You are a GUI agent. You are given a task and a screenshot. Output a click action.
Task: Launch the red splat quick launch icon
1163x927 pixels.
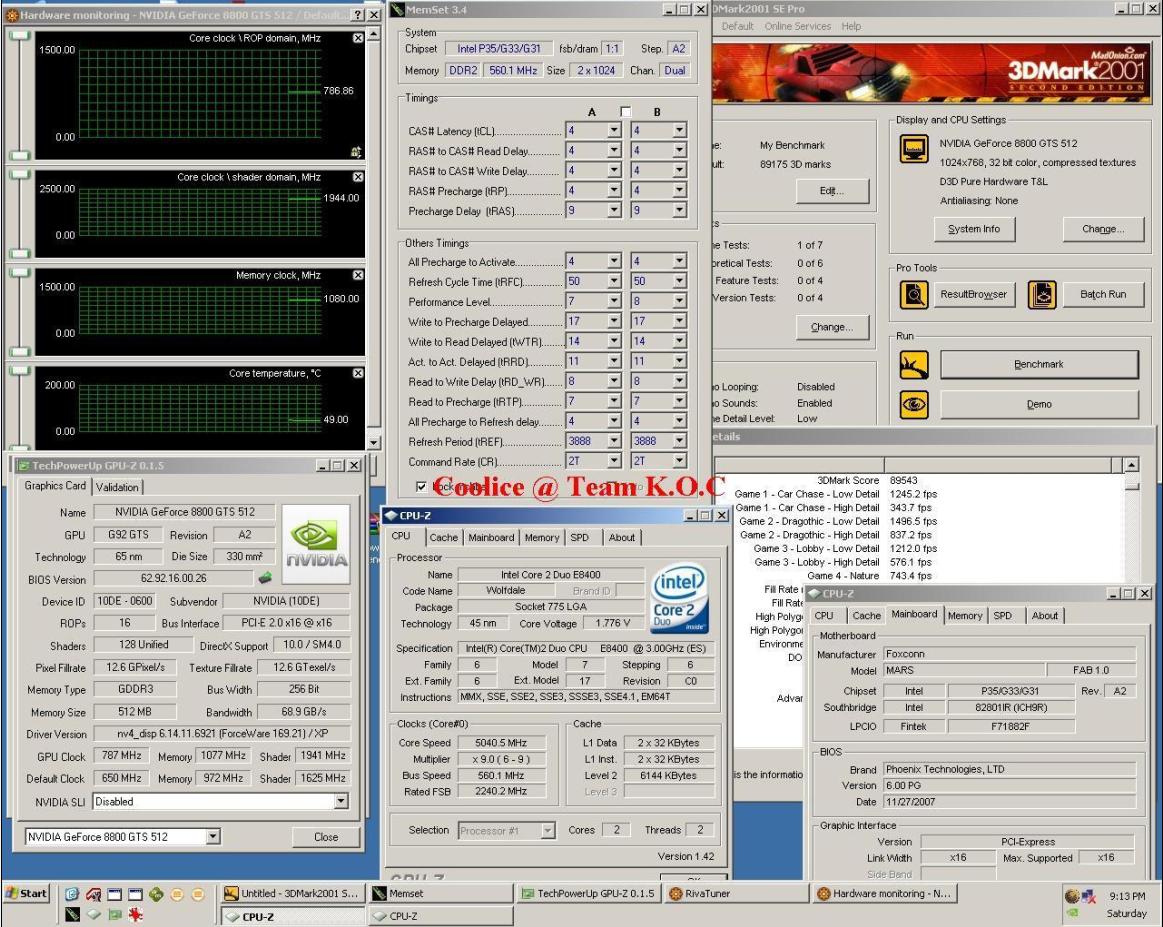(x=135, y=914)
